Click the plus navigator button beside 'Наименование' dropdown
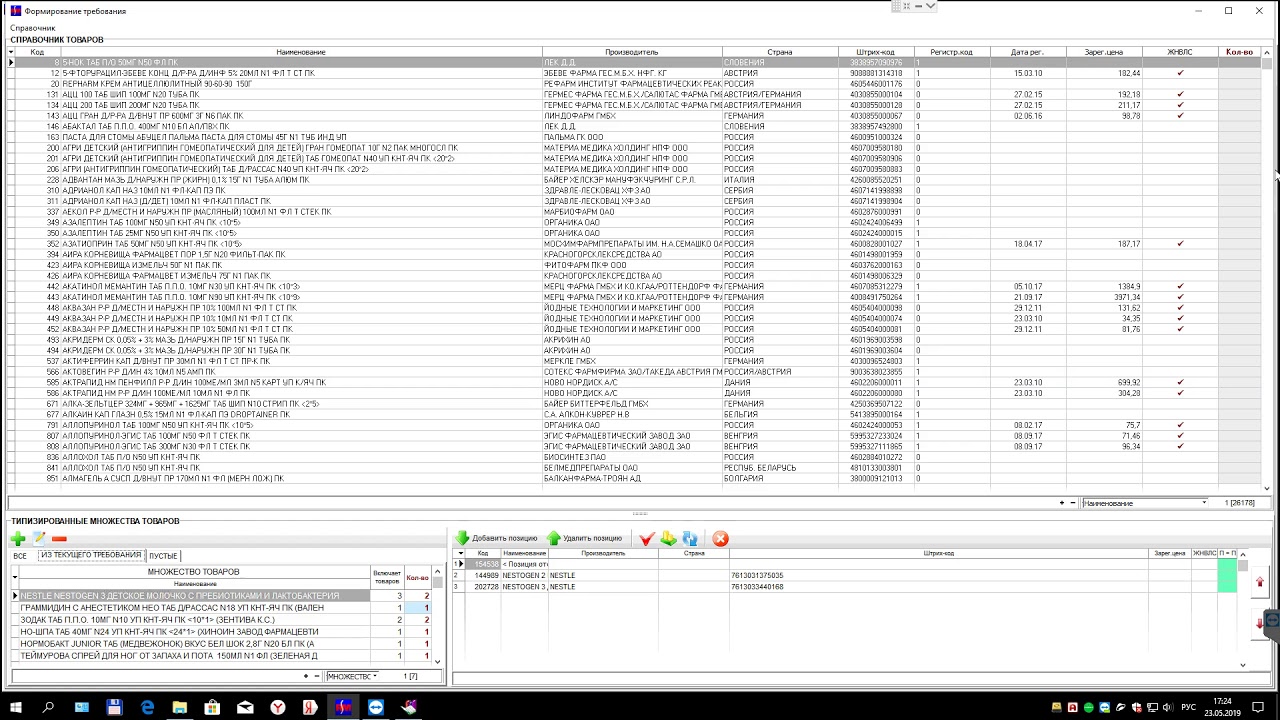1280x720 pixels. pos(1062,502)
